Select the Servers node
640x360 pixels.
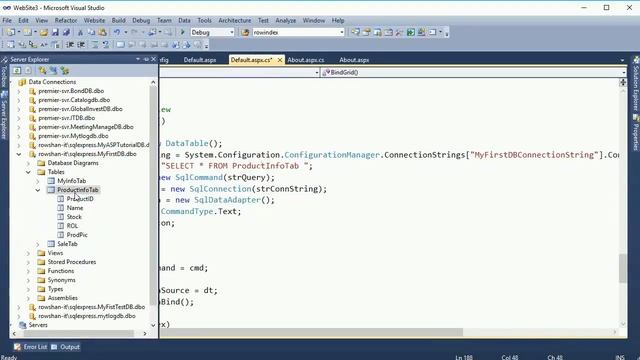coord(38,325)
